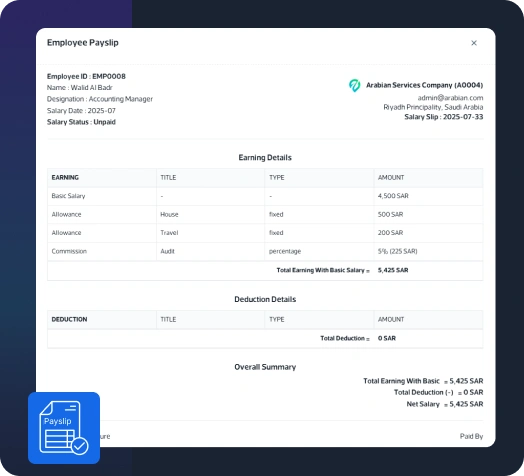Click the Name : Walid Al Badr line

click(80, 88)
